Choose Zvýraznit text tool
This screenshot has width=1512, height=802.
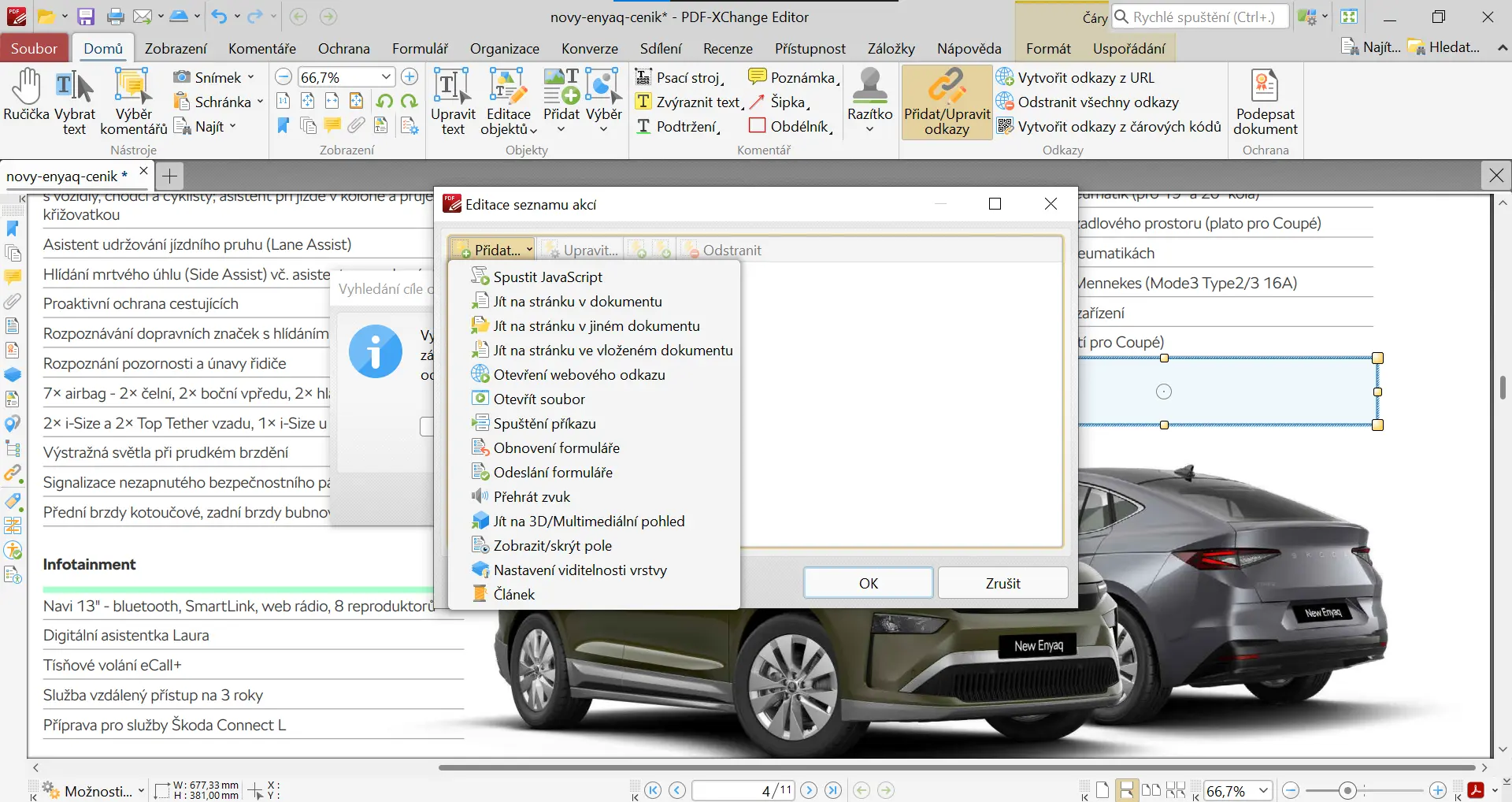pyautogui.click(x=689, y=102)
